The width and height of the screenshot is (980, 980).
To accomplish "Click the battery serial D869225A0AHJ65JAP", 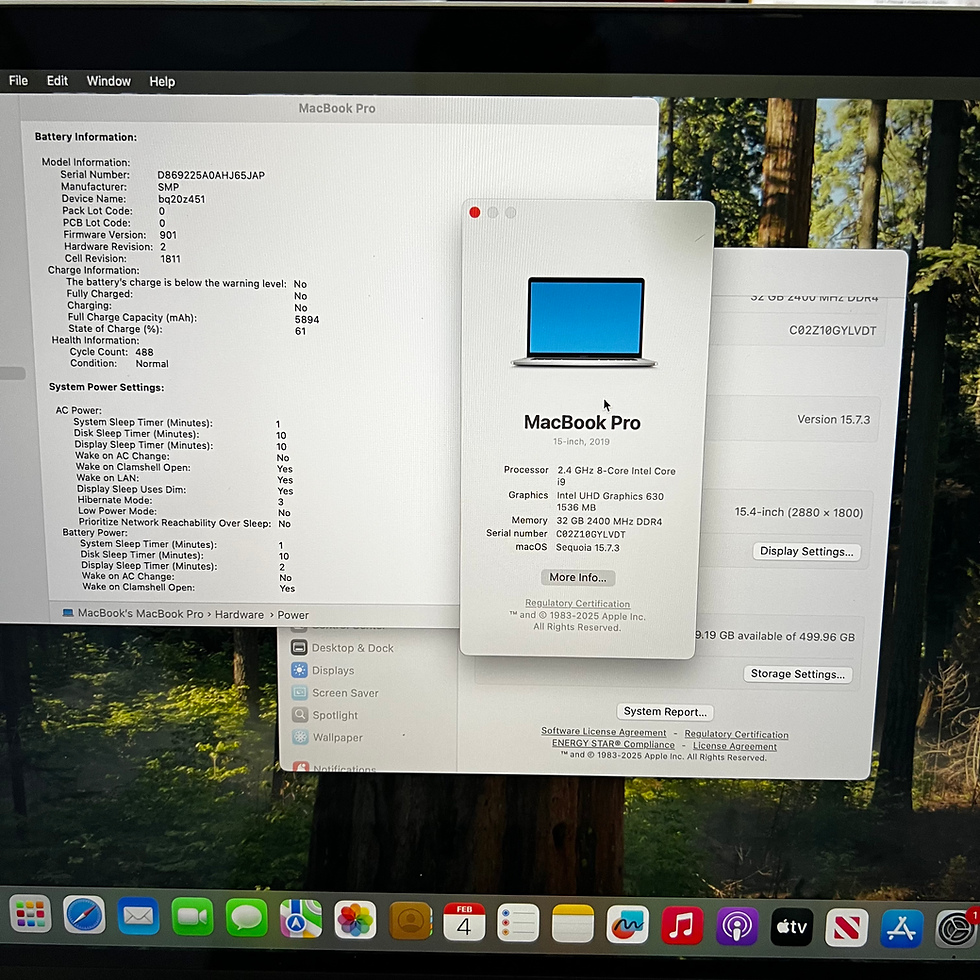I will [x=211, y=175].
